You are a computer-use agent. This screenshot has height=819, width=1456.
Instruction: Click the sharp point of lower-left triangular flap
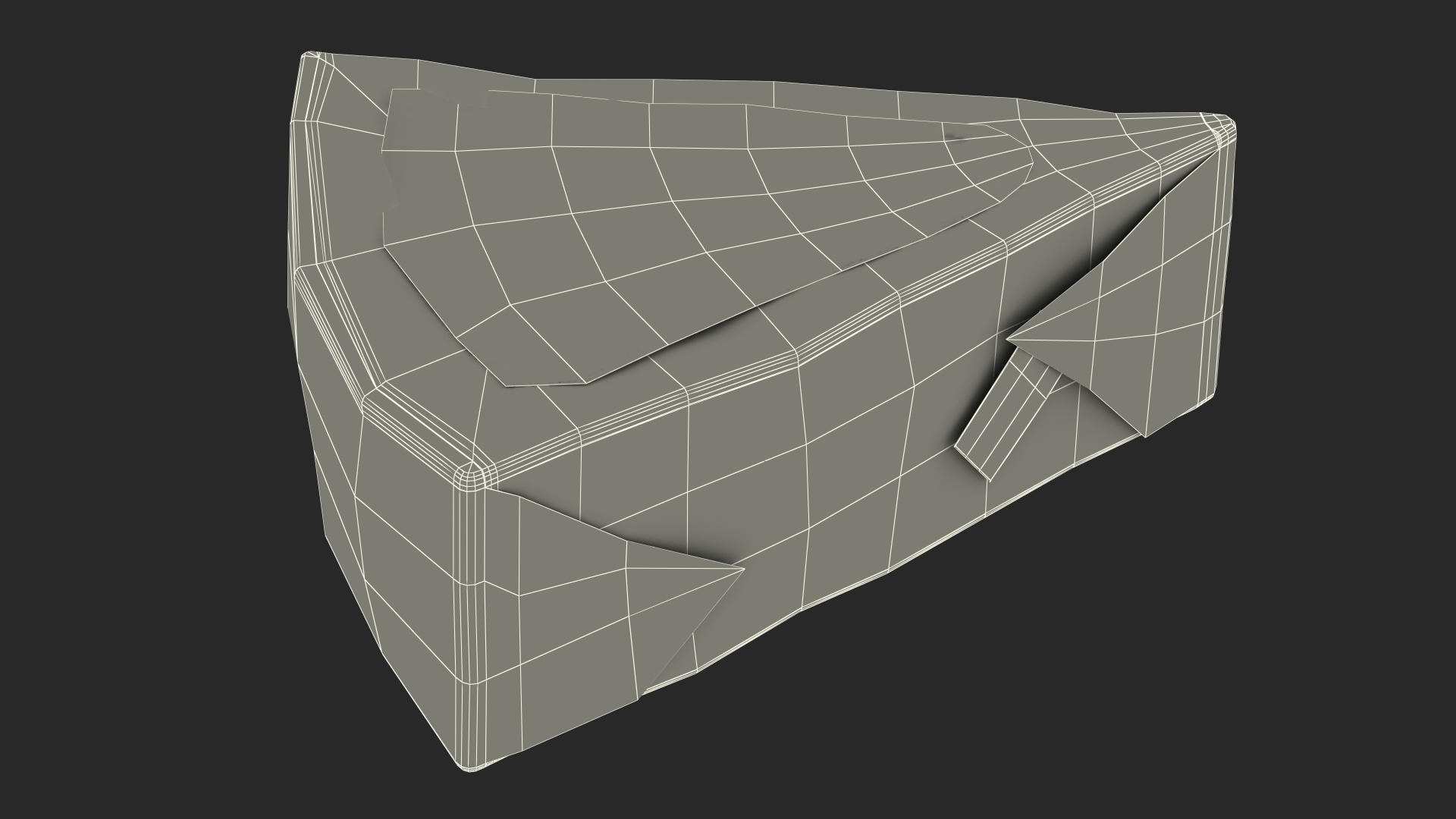coord(742,569)
